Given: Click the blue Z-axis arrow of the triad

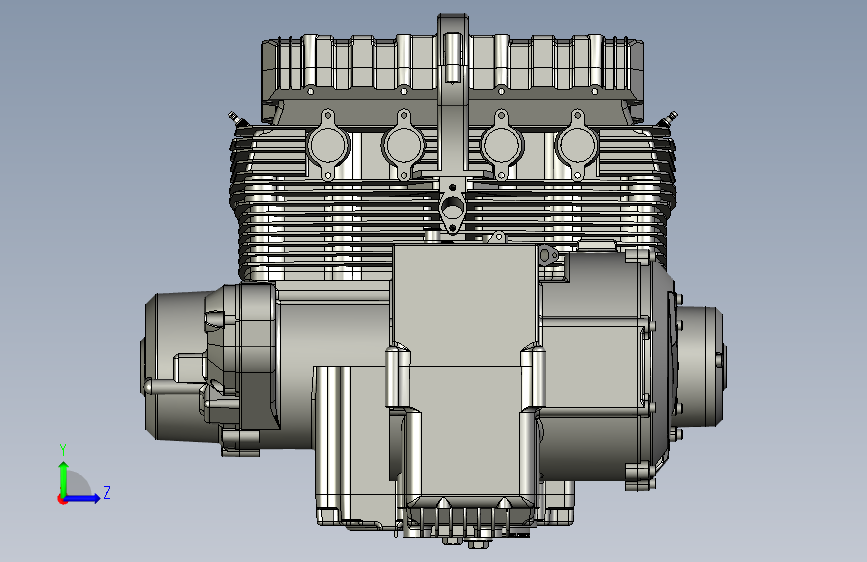Looking at the screenshot, I should click(83, 498).
